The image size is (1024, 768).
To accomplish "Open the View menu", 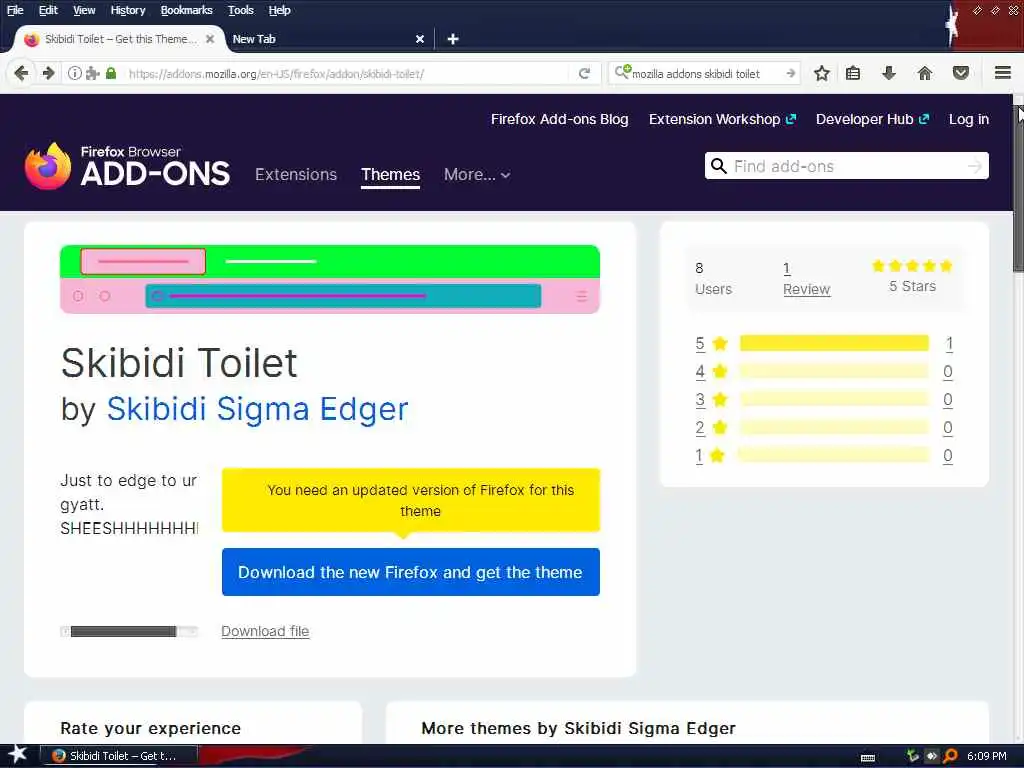I will tap(84, 10).
